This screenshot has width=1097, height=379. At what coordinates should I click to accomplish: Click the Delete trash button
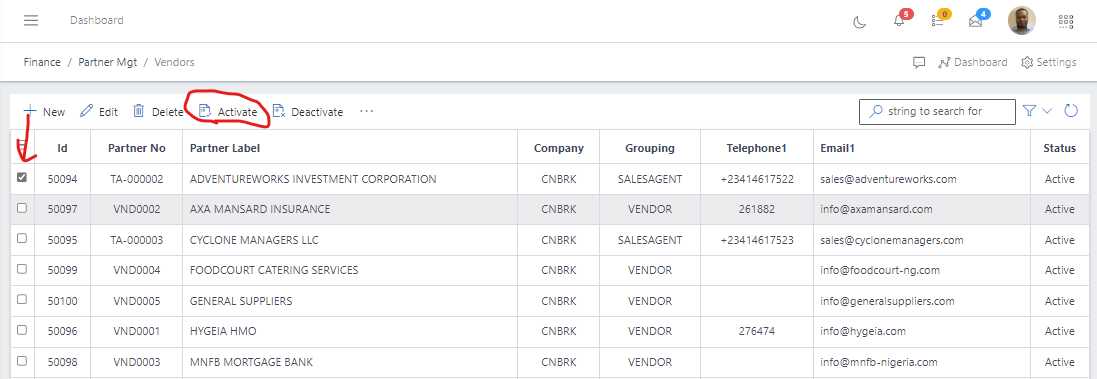[158, 111]
